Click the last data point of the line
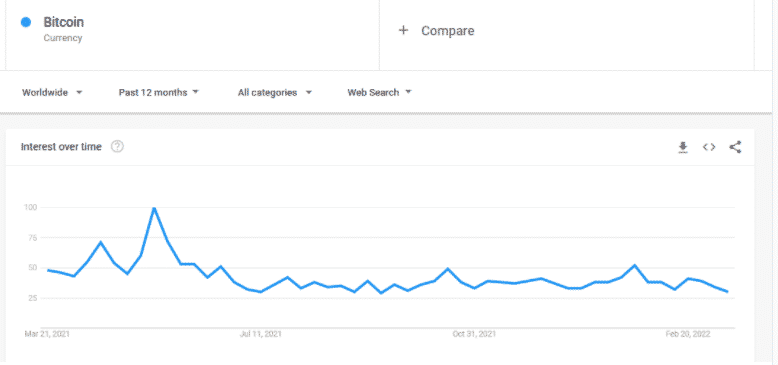The width and height of the screenshot is (778, 365). pos(727,292)
